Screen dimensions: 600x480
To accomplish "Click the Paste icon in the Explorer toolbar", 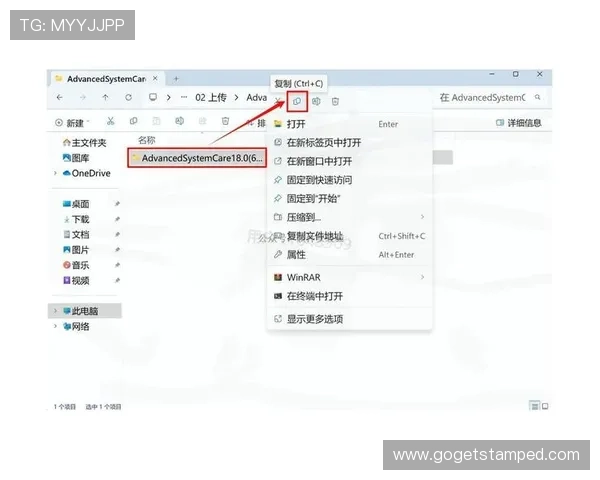I will tap(156, 121).
